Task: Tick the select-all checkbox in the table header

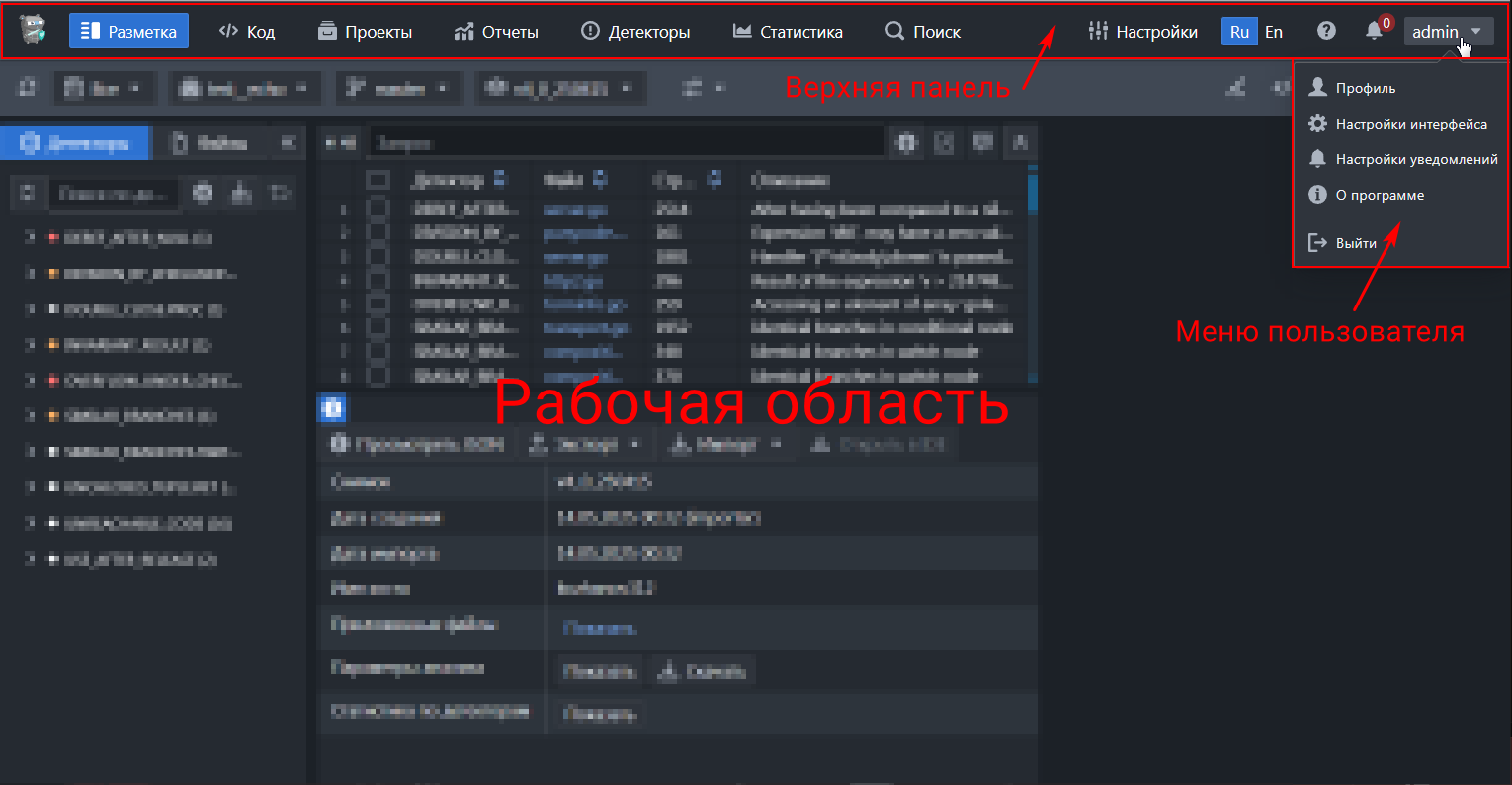Action: (x=378, y=180)
